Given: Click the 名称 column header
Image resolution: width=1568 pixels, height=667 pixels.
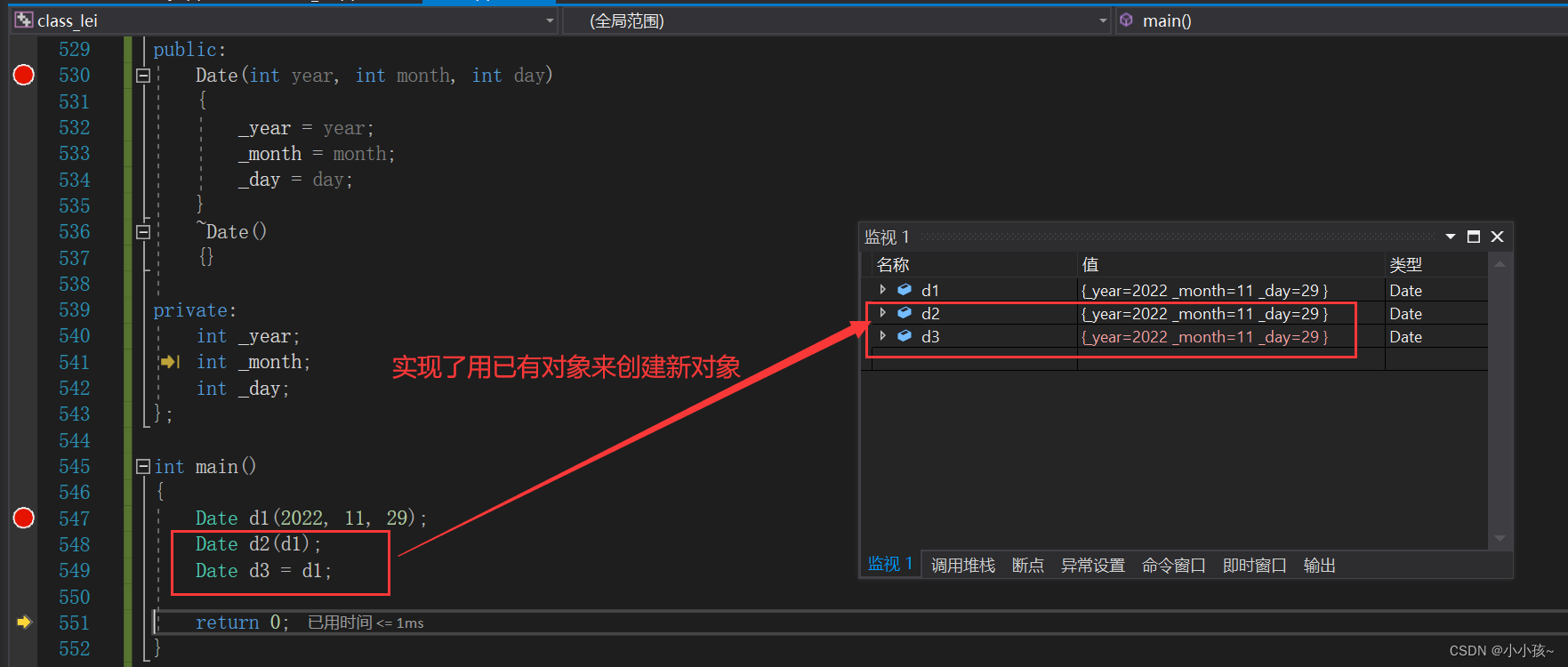Looking at the screenshot, I should (893, 264).
